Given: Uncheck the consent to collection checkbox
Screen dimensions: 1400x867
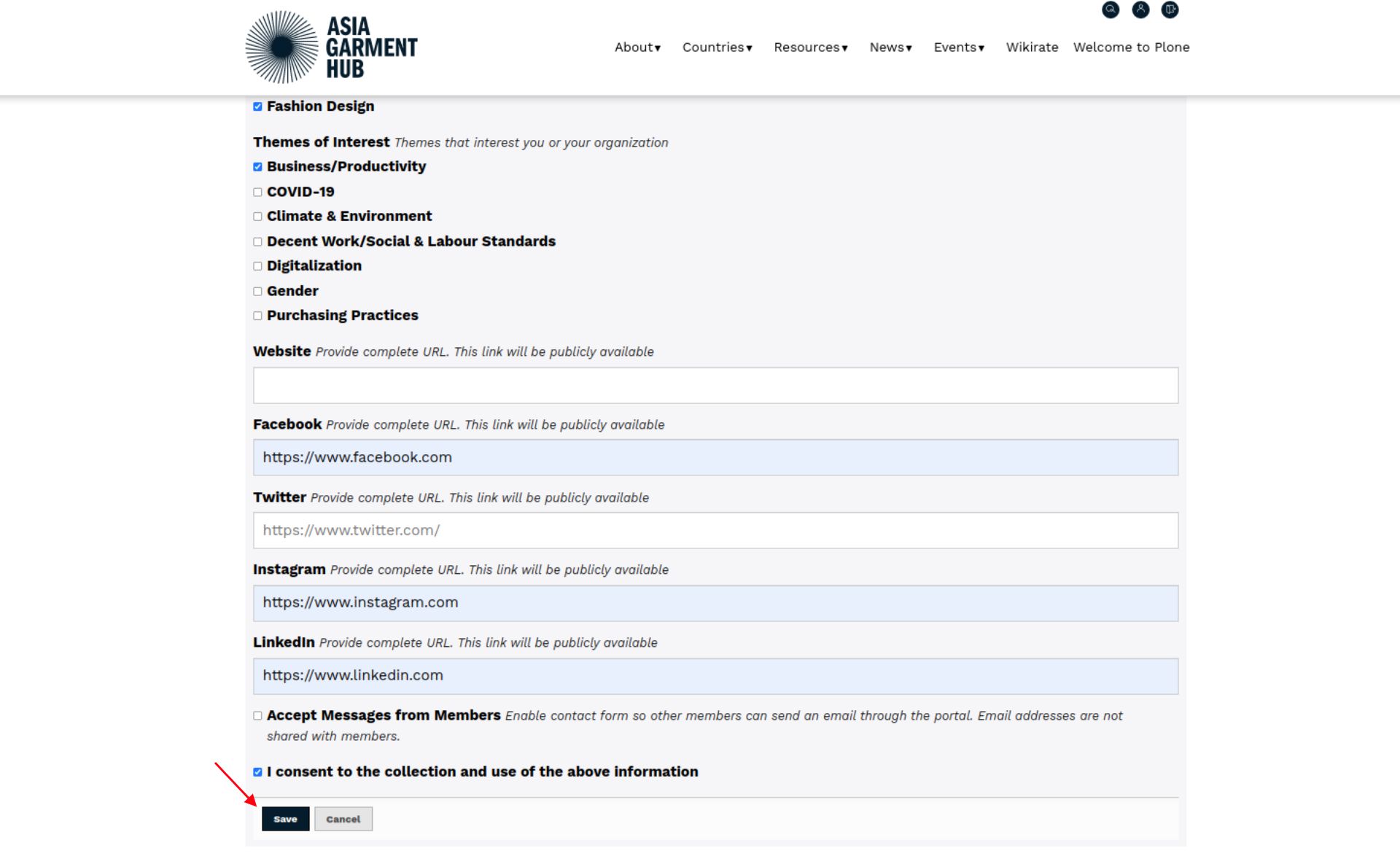Looking at the screenshot, I should [257, 772].
